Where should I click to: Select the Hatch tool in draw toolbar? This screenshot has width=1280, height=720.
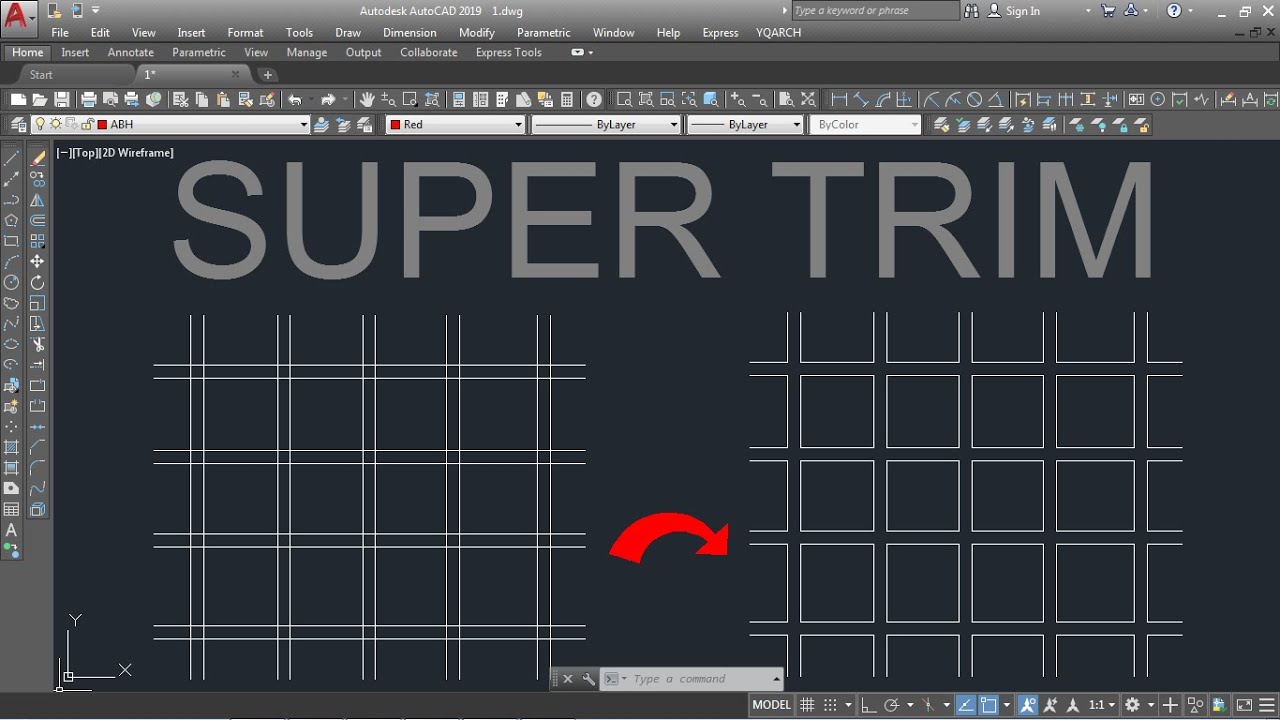pos(12,447)
